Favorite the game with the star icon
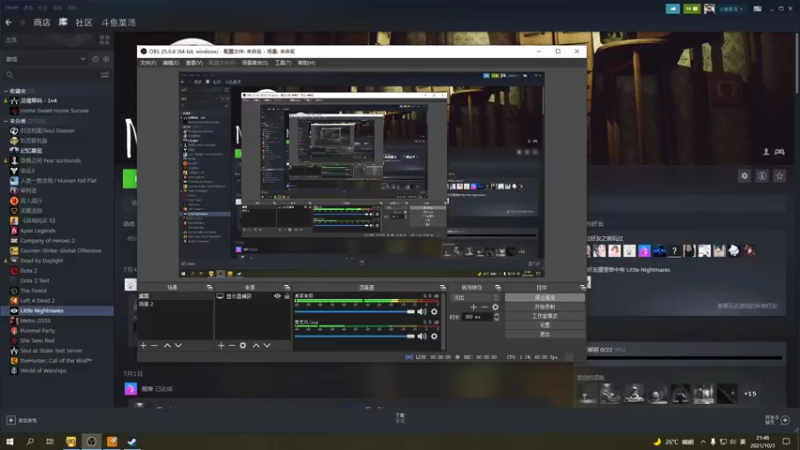The height and width of the screenshot is (450, 800). pyautogui.click(x=780, y=176)
